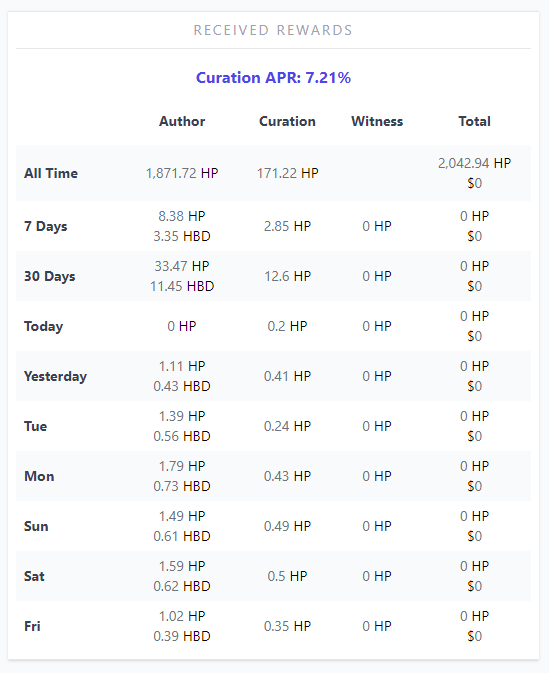
Task: Select the Author column header
Action: pyautogui.click(x=182, y=121)
